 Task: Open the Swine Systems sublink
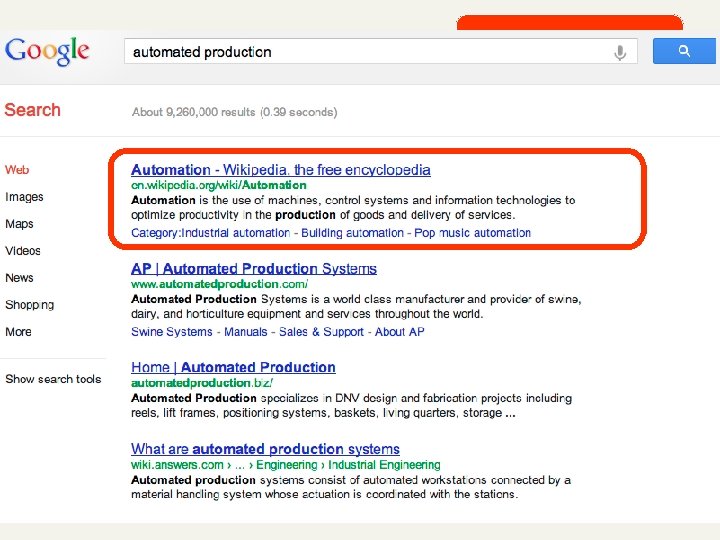[x=172, y=332]
